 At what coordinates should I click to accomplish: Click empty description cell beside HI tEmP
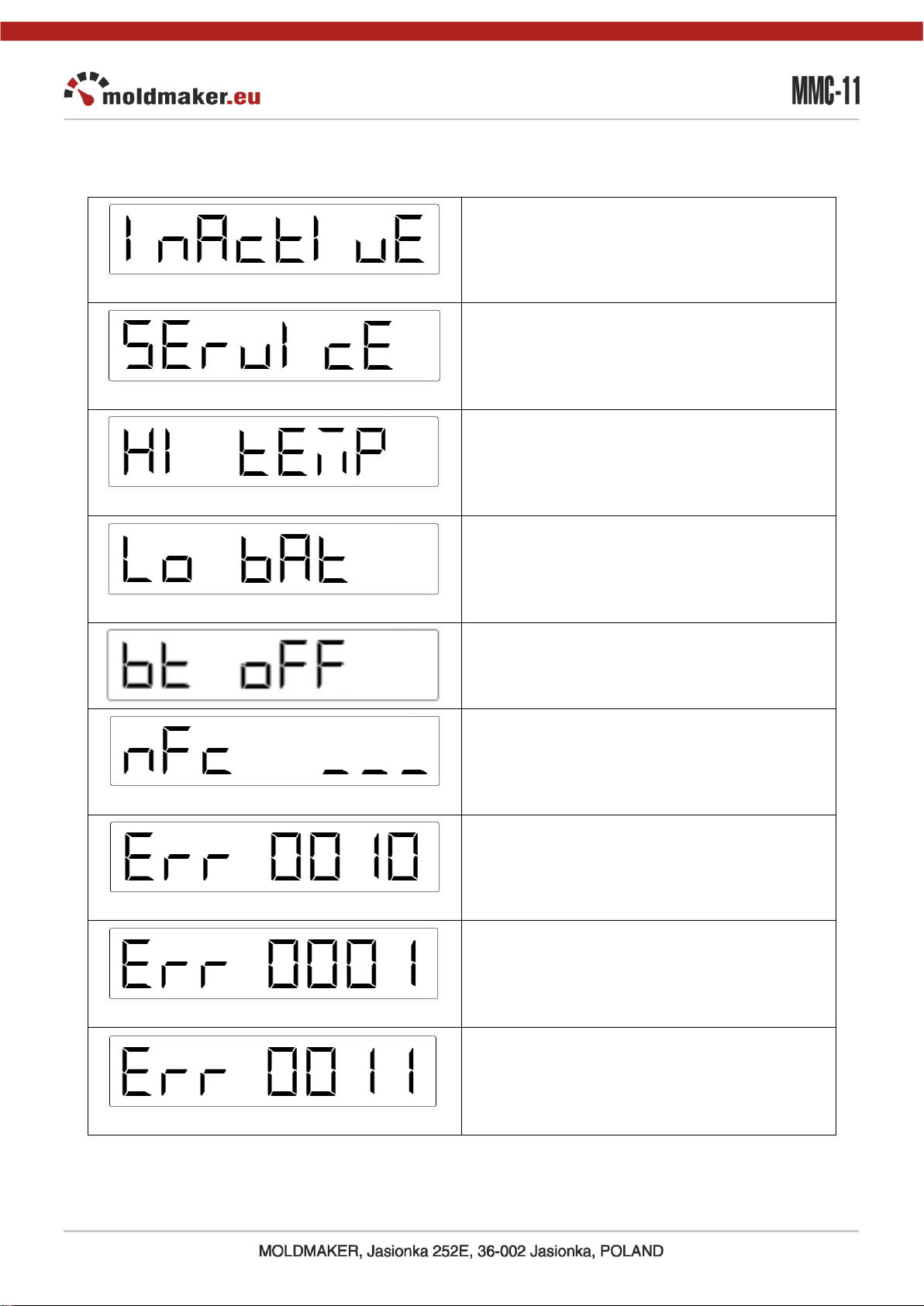[x=649, y=463]
